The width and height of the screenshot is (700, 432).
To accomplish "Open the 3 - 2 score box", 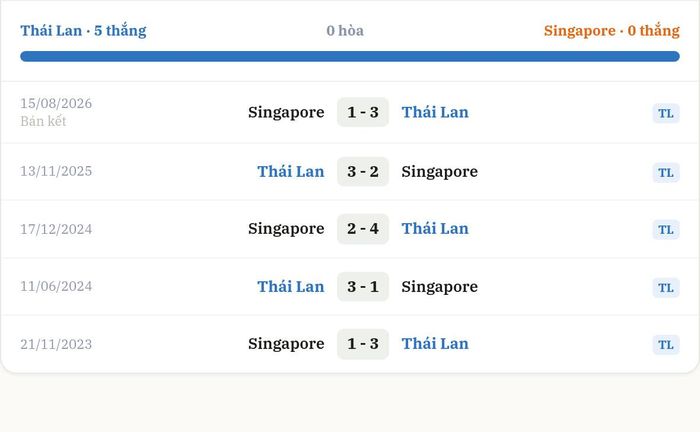I will (363, 171).
